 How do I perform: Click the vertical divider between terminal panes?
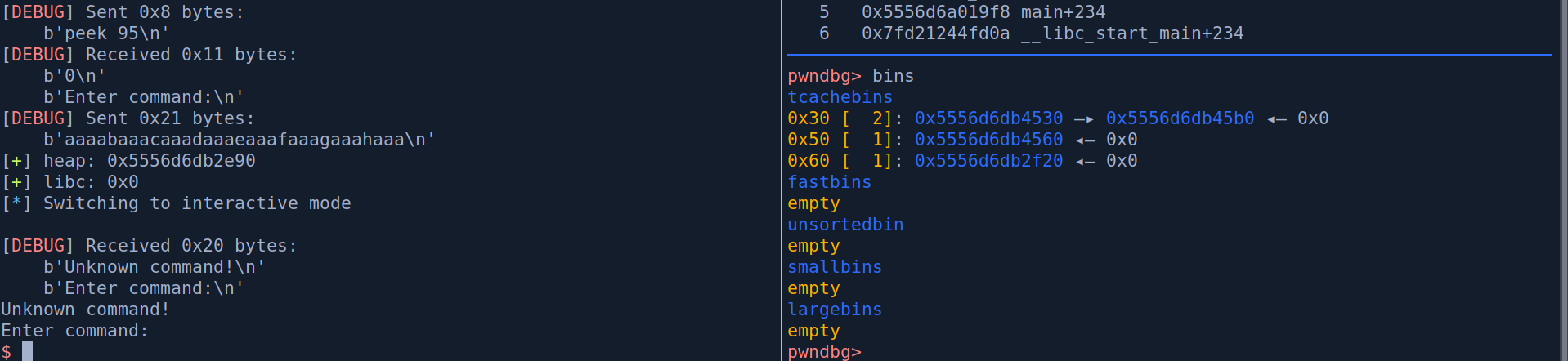point(782,180)
